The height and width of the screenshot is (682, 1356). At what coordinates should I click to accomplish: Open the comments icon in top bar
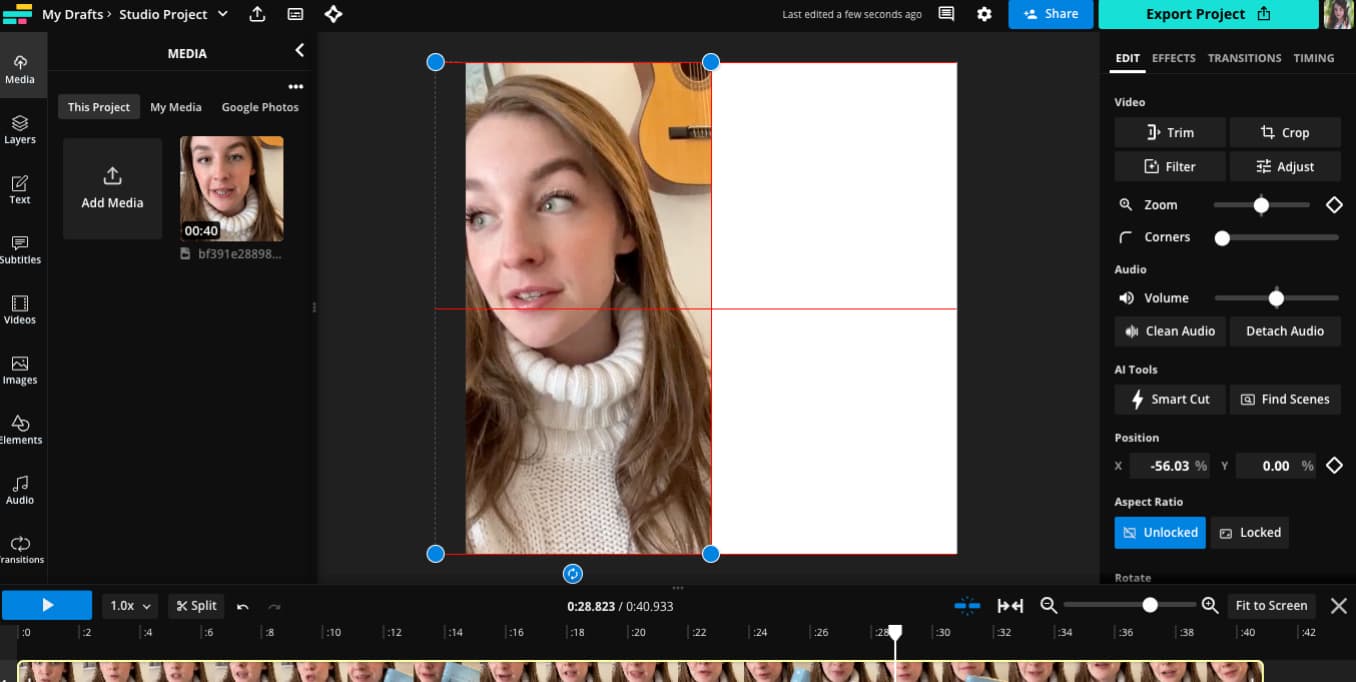pos(946,14)
